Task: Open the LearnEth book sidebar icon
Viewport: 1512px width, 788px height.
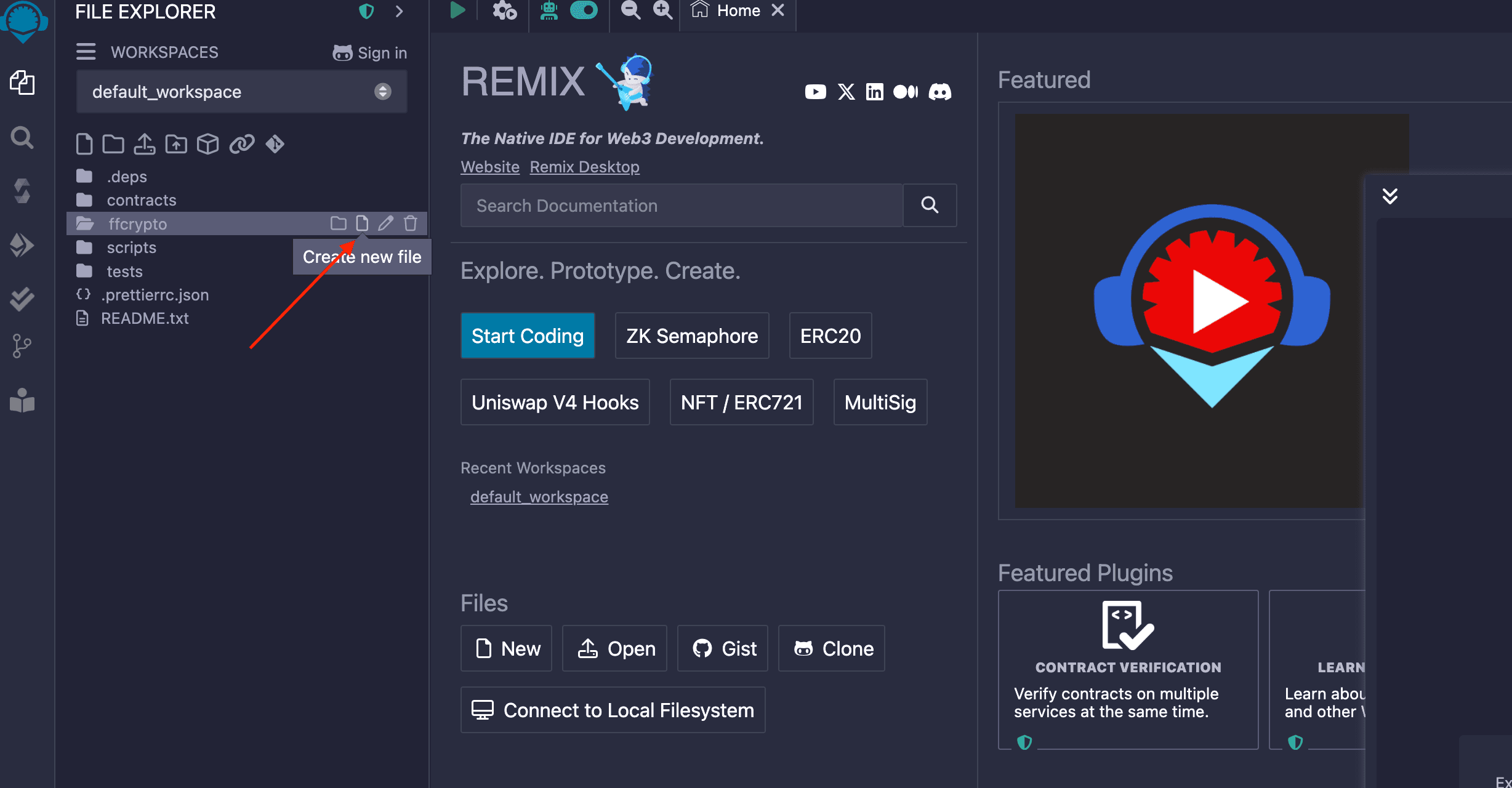Action: (x=22, y=400)
